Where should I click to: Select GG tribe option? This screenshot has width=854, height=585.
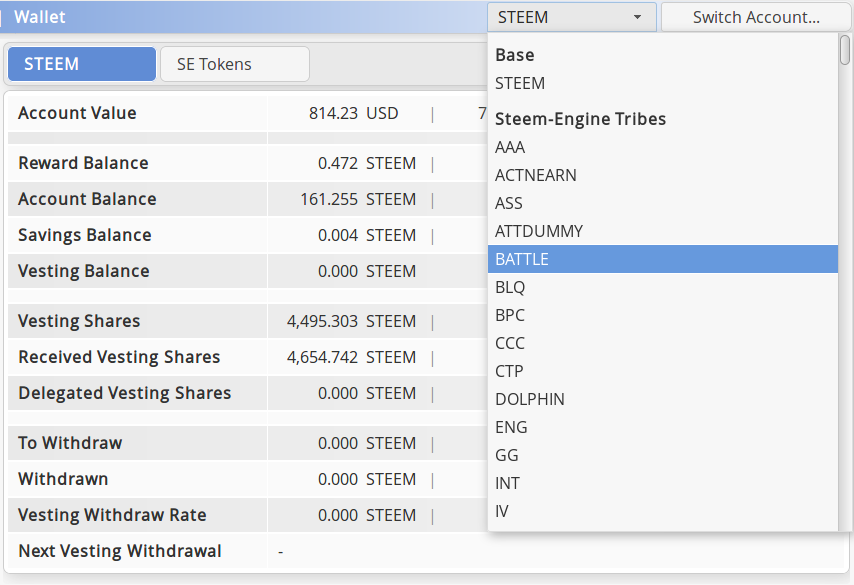pyautogui.click(x=662, y=455)
